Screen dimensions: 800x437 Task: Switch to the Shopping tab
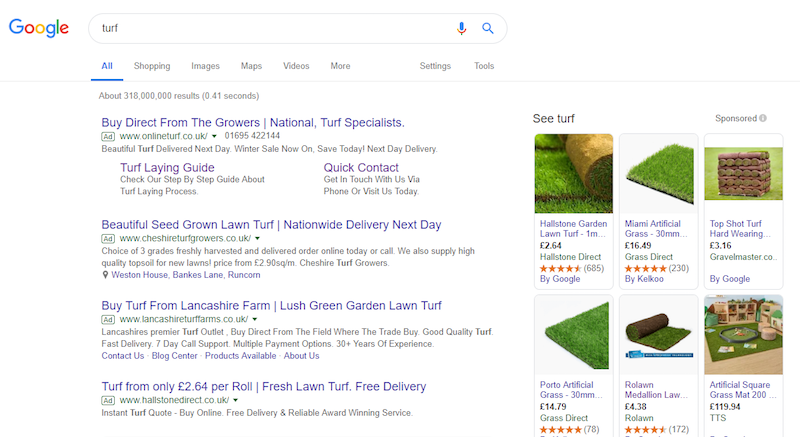[x=152, y=66]
